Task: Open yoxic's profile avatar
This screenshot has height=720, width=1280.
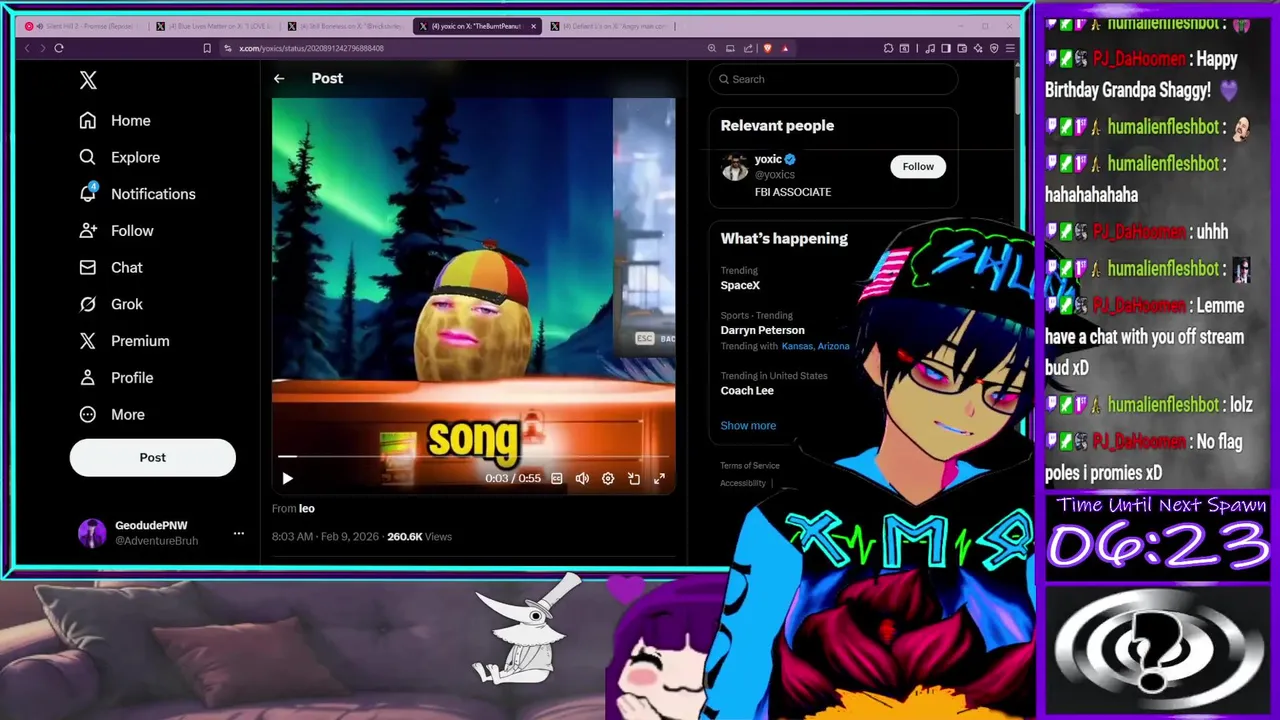Action: pyautogui.click(x=735, y=167)
